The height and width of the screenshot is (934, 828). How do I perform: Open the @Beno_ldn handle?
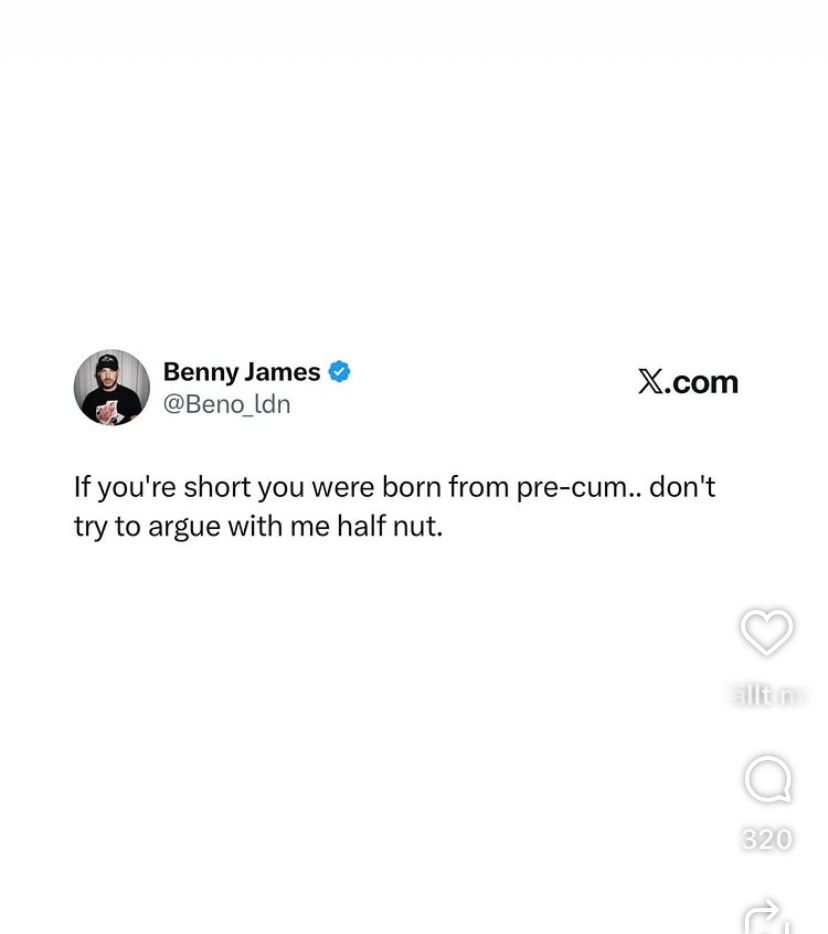[x=227, y=404]
